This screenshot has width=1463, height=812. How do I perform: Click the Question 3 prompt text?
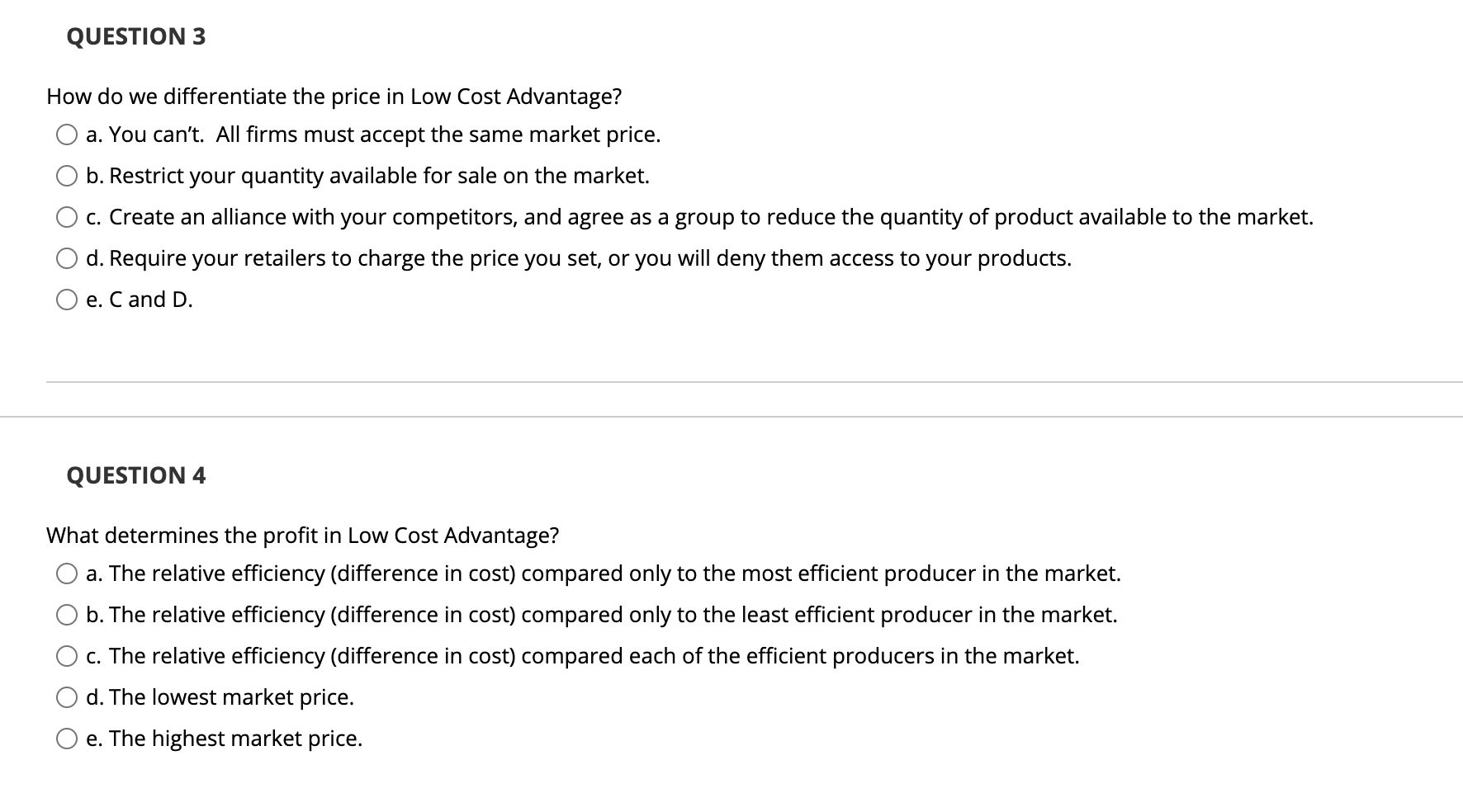tap(334, 96)
